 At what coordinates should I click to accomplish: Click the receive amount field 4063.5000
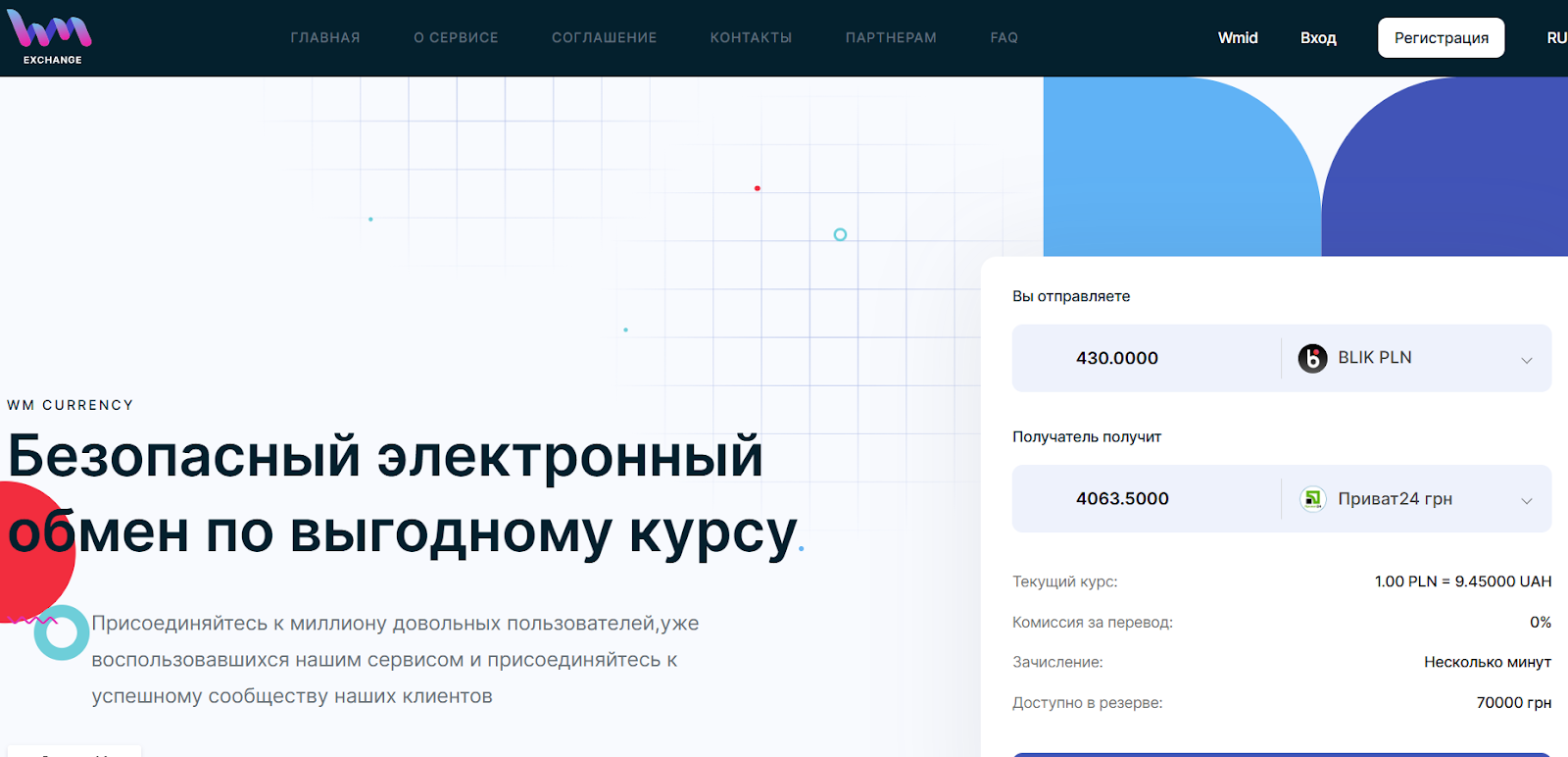pos(1147,499)
